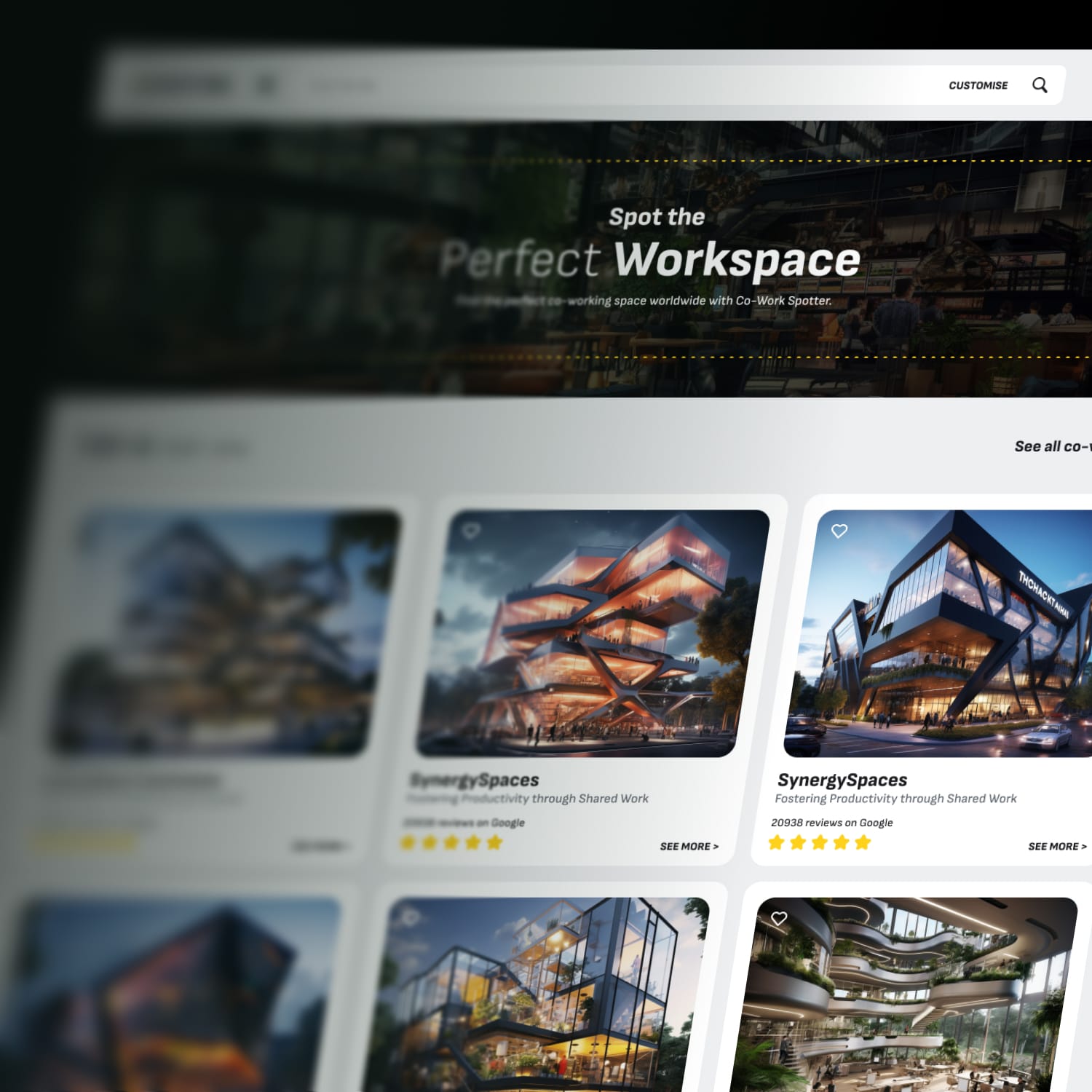Click SEE MORE on the orange stacked building card
The width and height of the screenshot is (1092, 1092).
[x=689, y=846]
